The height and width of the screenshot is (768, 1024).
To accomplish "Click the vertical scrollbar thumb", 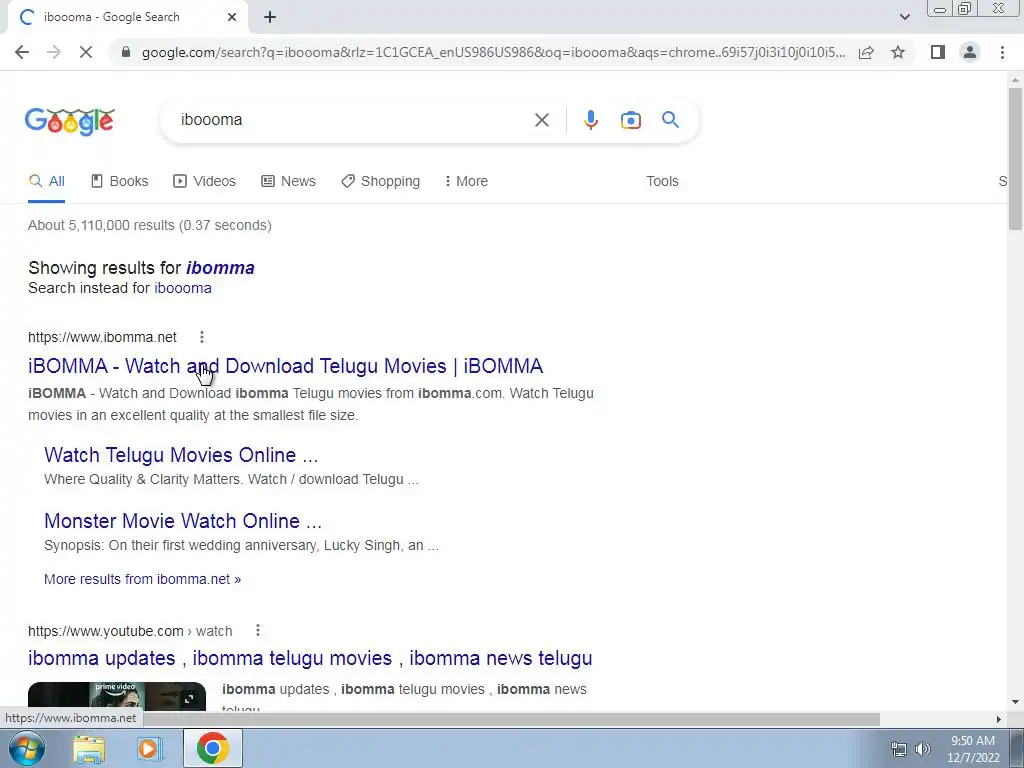I will (1015, 158).
